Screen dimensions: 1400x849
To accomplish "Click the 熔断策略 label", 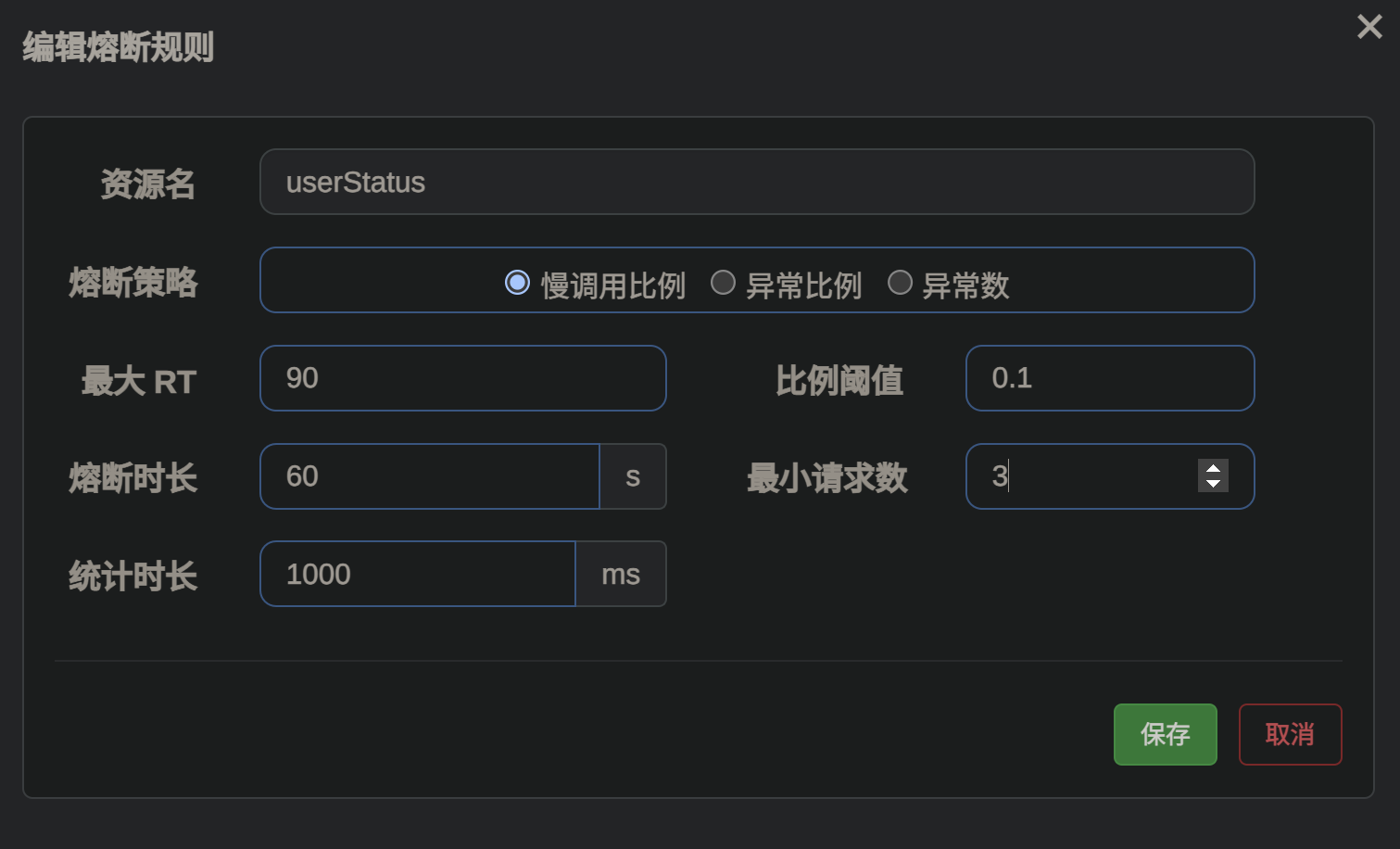I will point(133,283).
